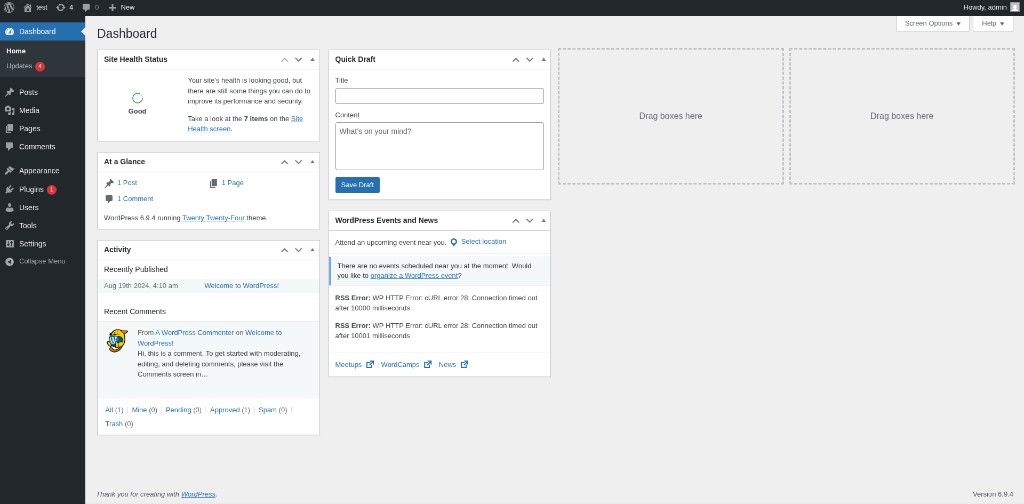This screenshot has height=504, width=1024.
Task: Move WordPress Events and News box up
Action: point(516,221)
